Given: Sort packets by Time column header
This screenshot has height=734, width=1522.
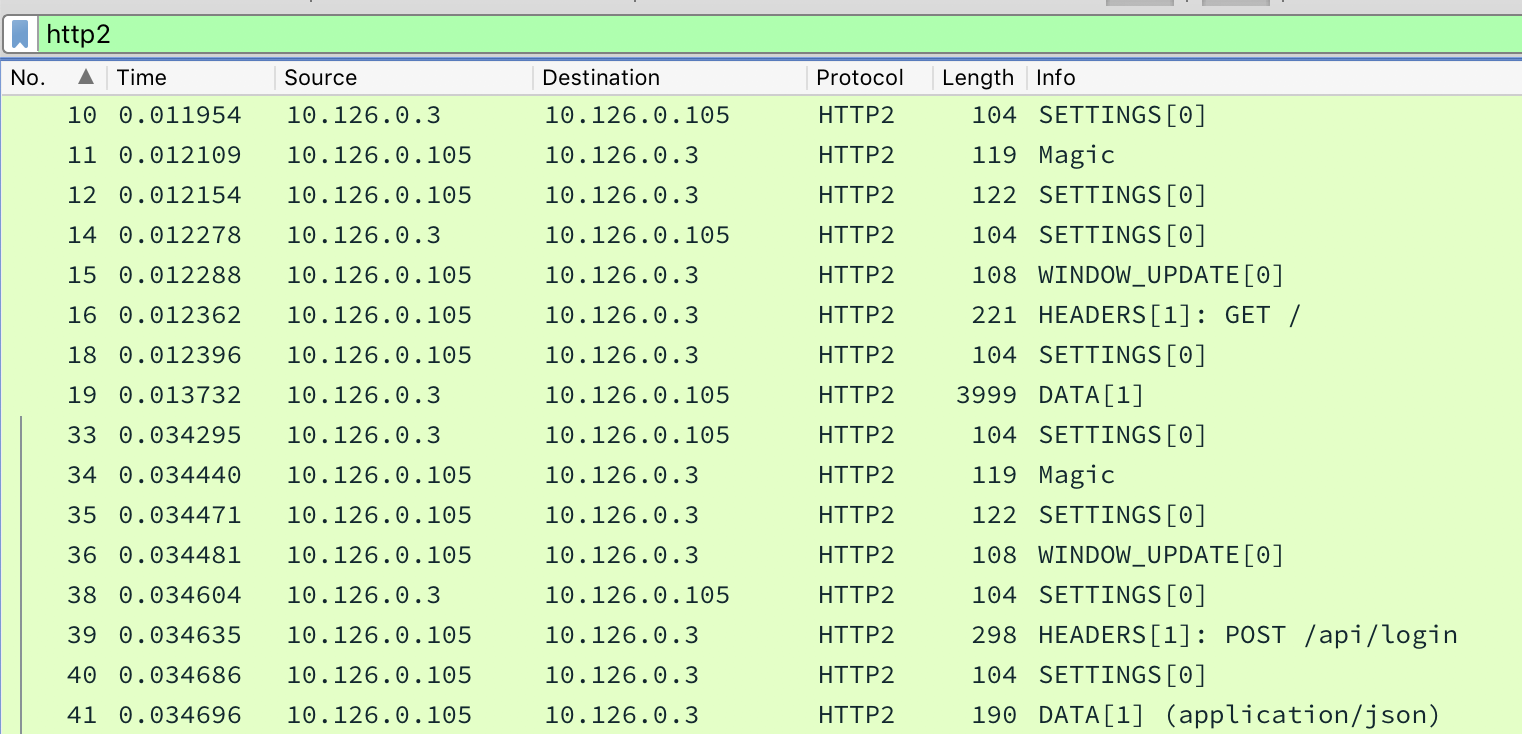Looking at the screenshot, I should [190, 78].
